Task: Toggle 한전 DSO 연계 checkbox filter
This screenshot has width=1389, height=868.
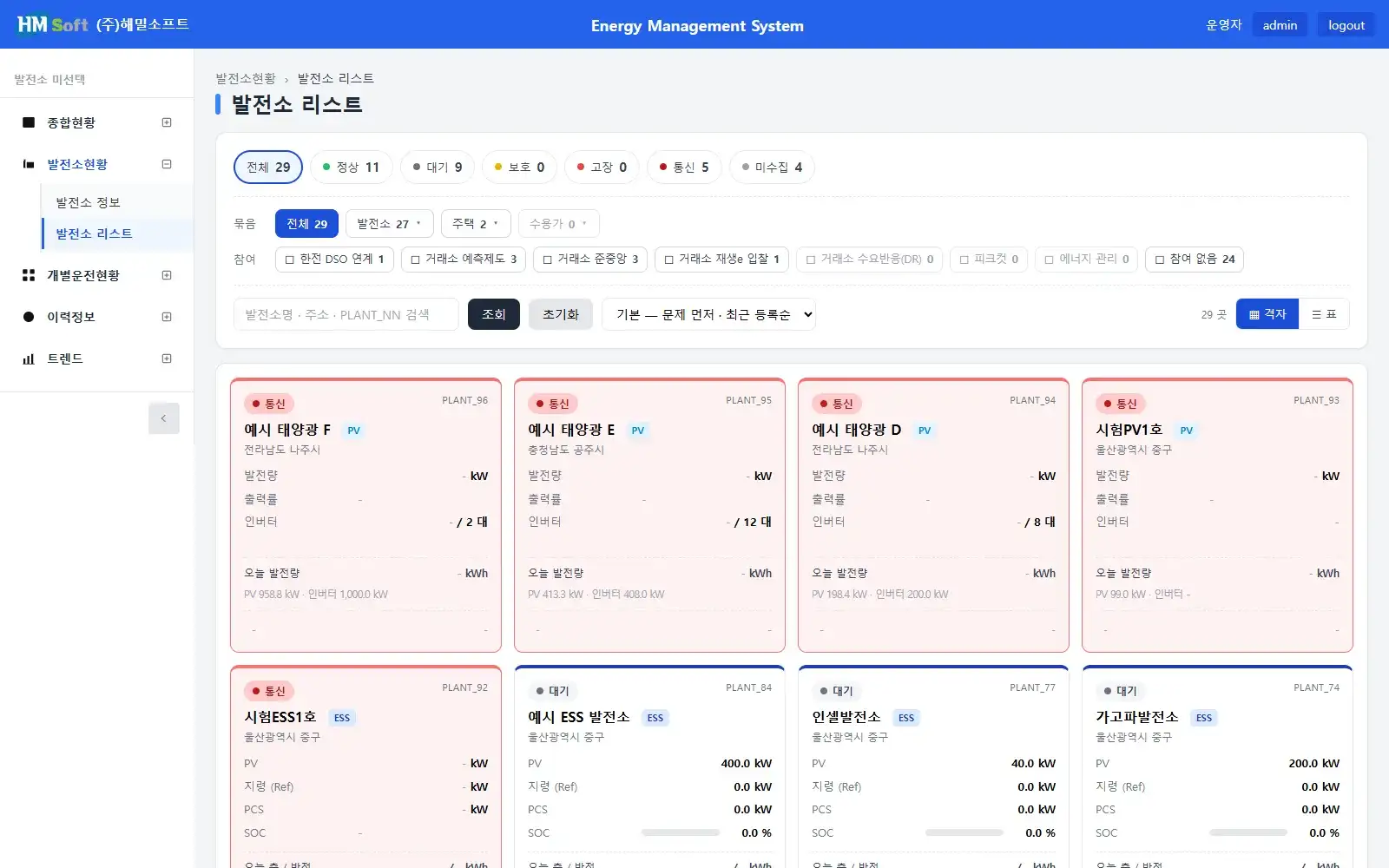Action: pyautogui.click(x=334, y=259)
